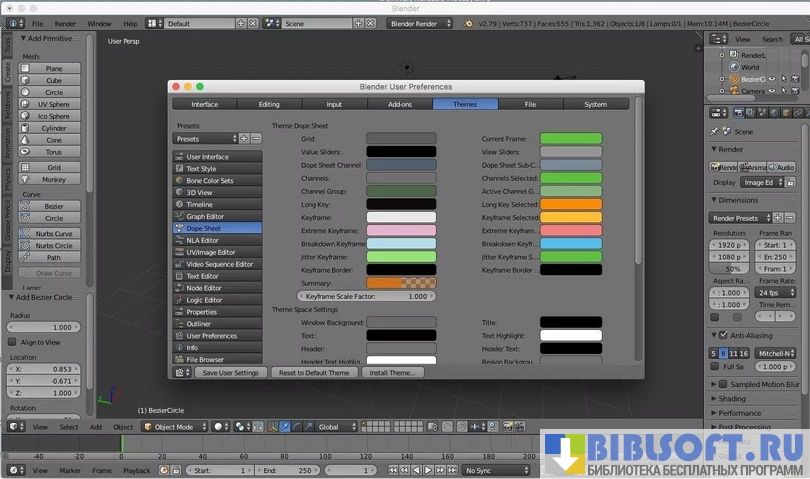Click Reset to Default Theme button
The width and height of the screenshot is (810, 479).
point(314,372)
